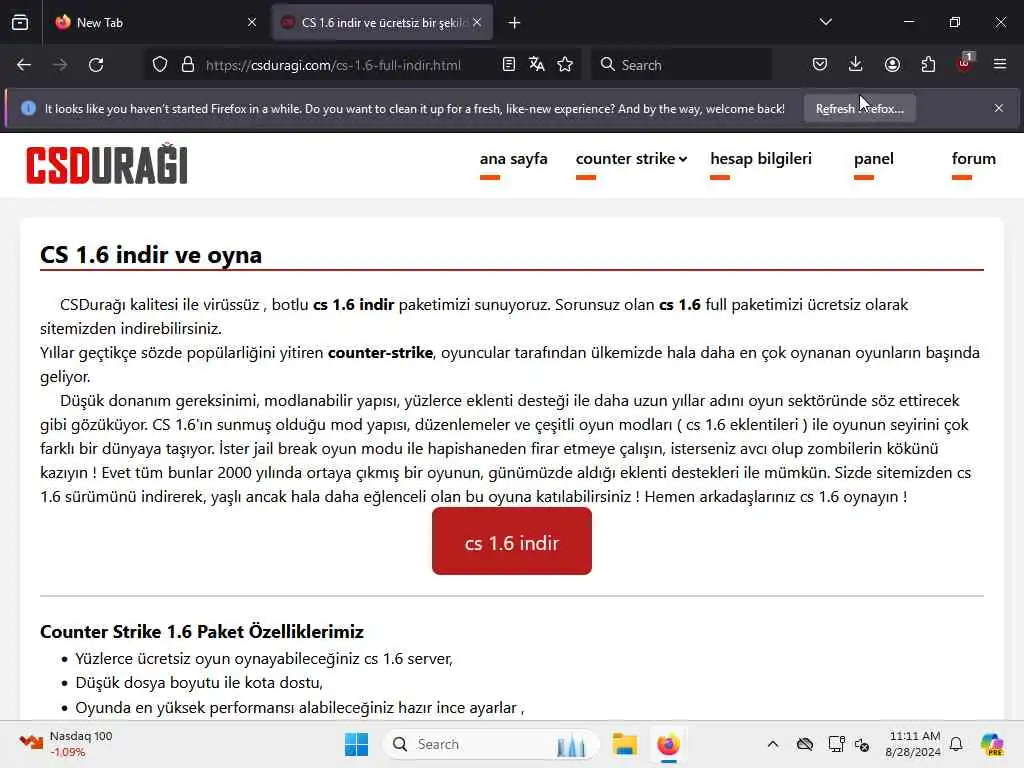Dismiss the Firefox refresh notification bar
This screenshot has height=768, width=1024.
pyautogui.click(x=999, y=108)
